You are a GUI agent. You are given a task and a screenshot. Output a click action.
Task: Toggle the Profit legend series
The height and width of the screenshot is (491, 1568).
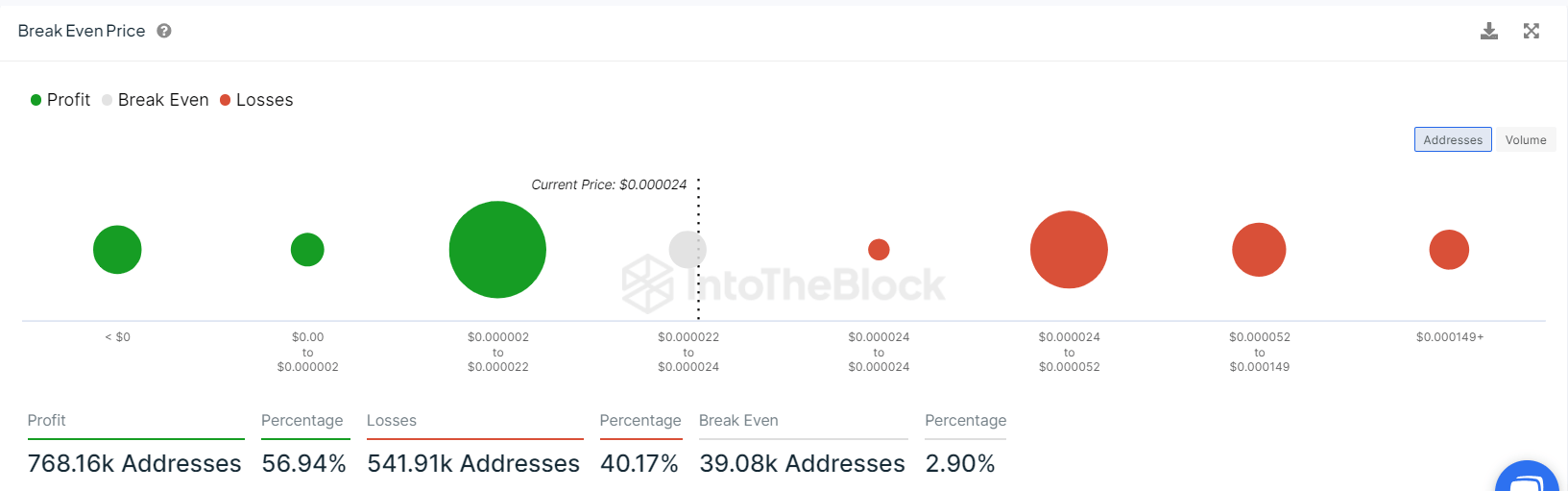[x=60, y=100]
